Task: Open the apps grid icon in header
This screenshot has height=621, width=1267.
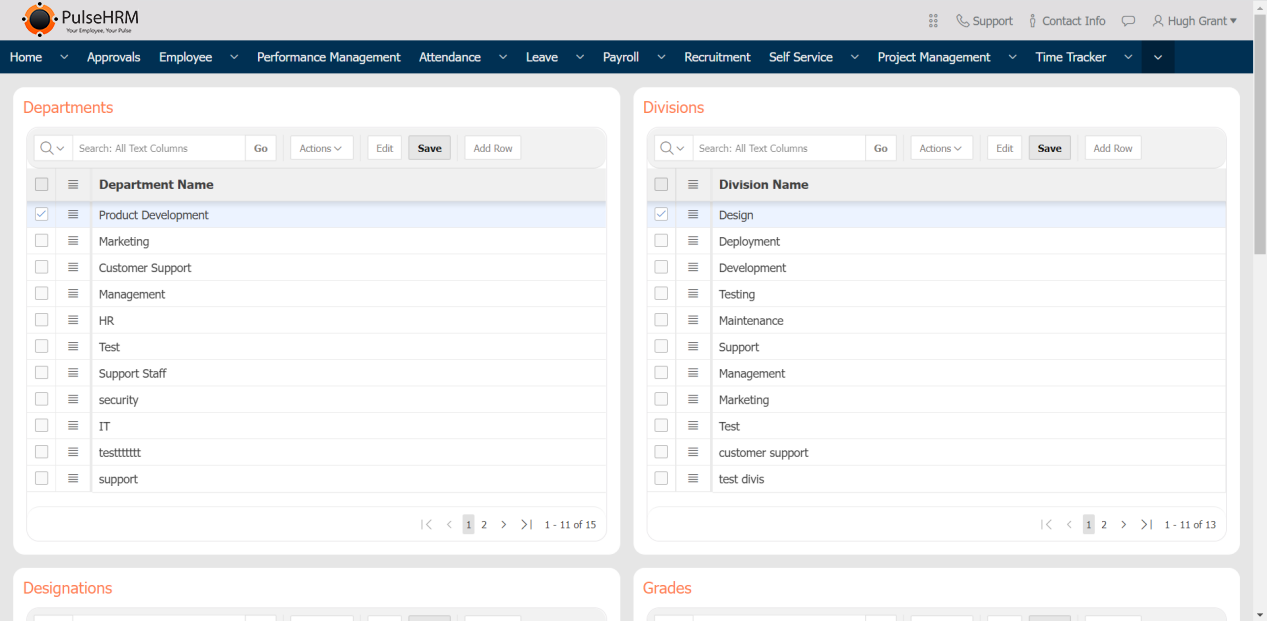Action: 933,21
